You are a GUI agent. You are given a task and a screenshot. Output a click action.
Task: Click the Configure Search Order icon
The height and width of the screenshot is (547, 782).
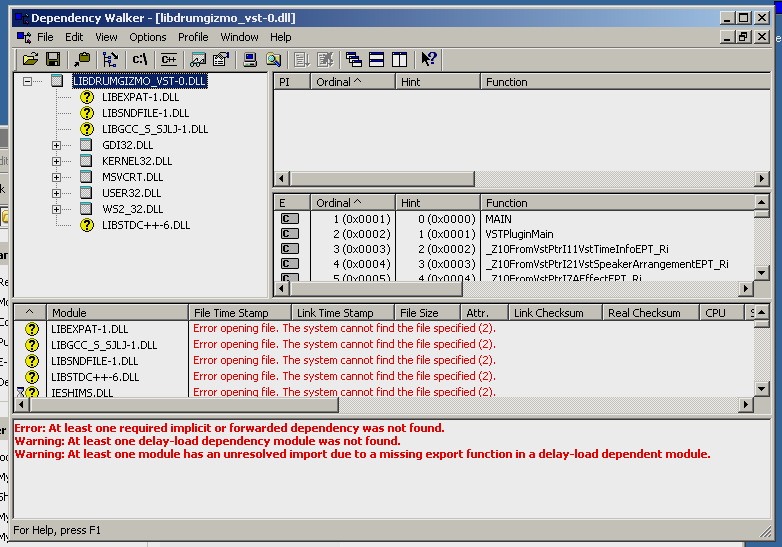coord(273,59)
